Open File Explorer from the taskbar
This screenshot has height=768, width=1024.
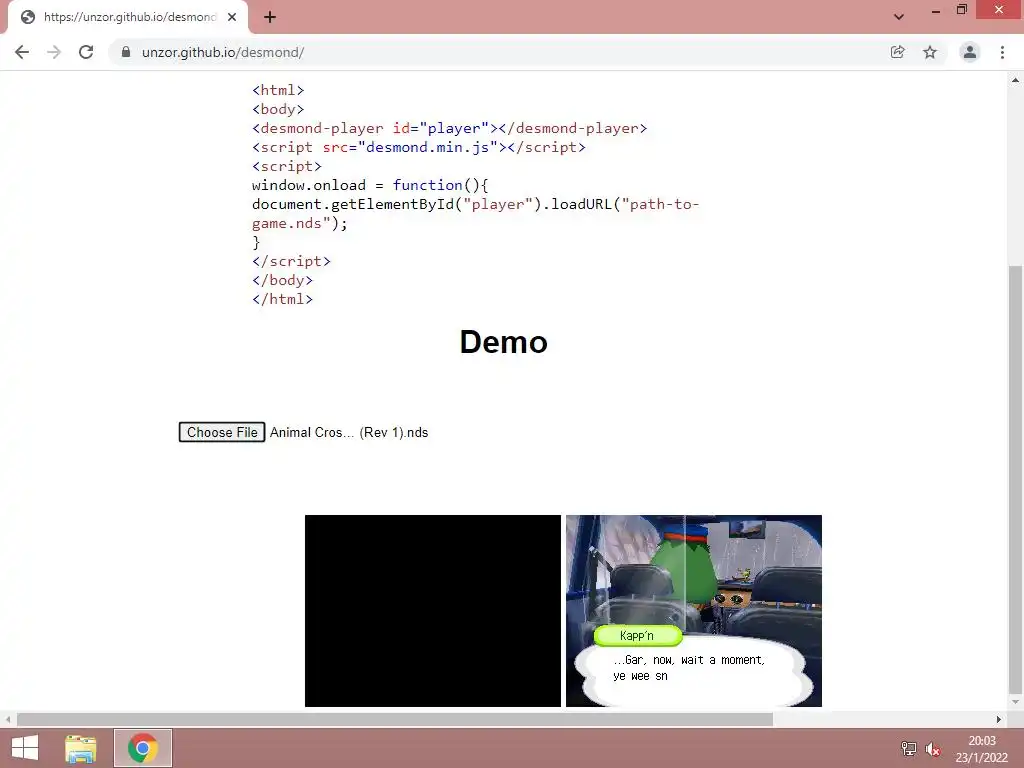[x=80, y=748]
